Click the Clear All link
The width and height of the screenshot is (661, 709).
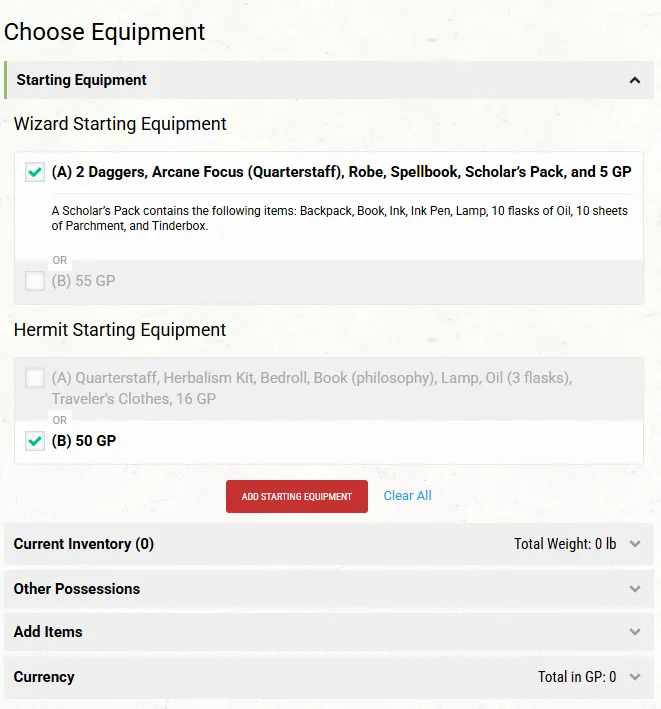tap(407, 496)
